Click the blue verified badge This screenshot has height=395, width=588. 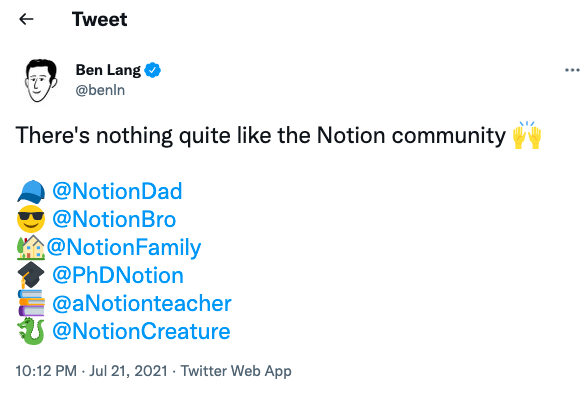tap(153, 70)
